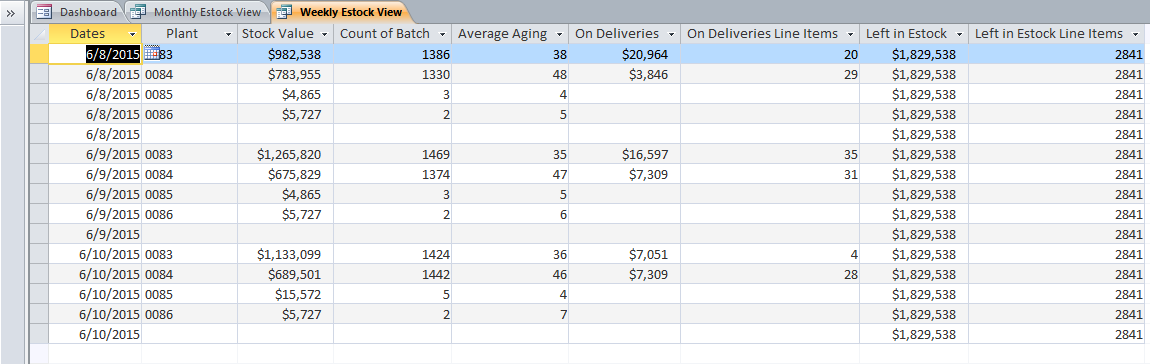Screen dimensions: 1150x364
Task: Select the row selector of 6/10/2015 0086
Action: point(39,313)
